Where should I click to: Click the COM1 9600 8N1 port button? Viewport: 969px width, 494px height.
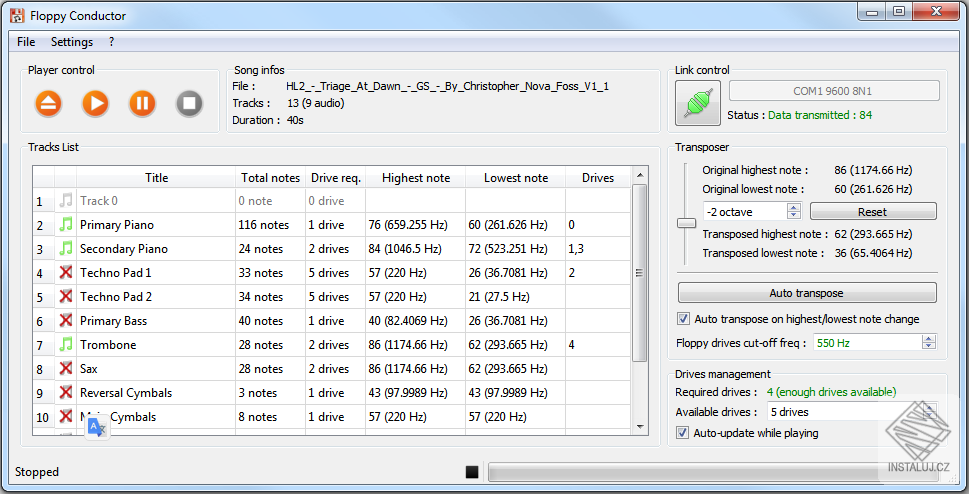click(x=834, y=91)
